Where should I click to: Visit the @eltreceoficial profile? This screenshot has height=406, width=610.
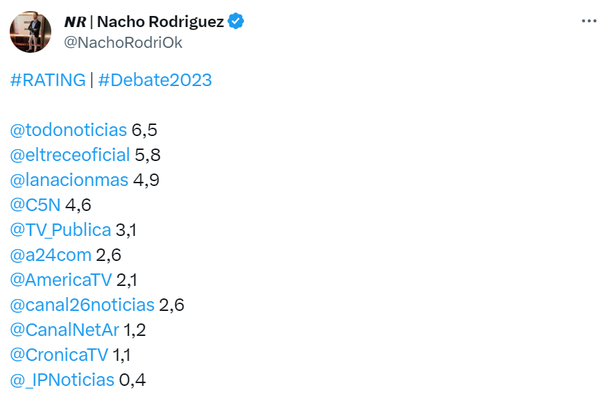[70, 155]
